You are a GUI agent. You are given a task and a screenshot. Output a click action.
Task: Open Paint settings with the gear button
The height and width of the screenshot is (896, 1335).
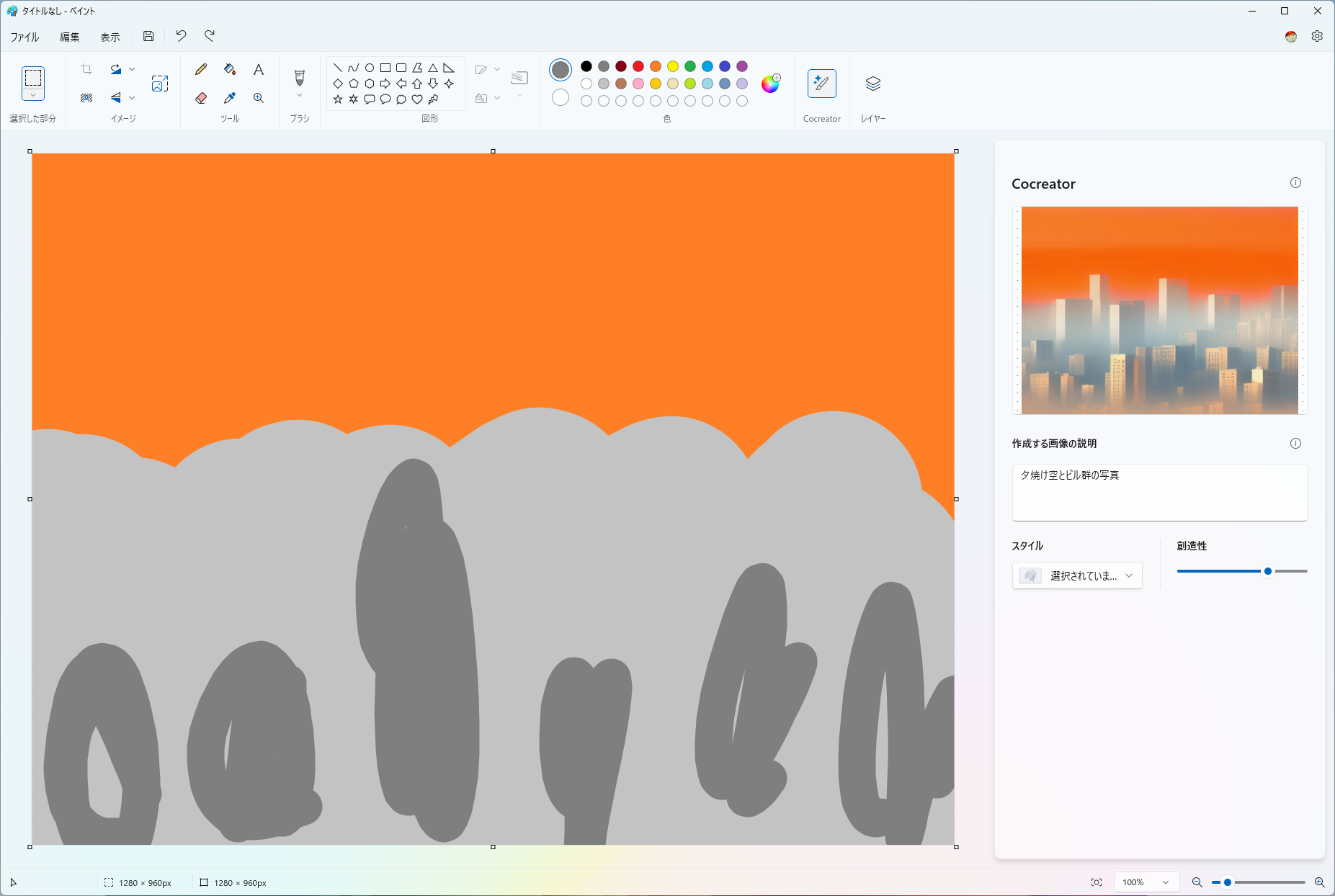click(x=1318, y=36)
